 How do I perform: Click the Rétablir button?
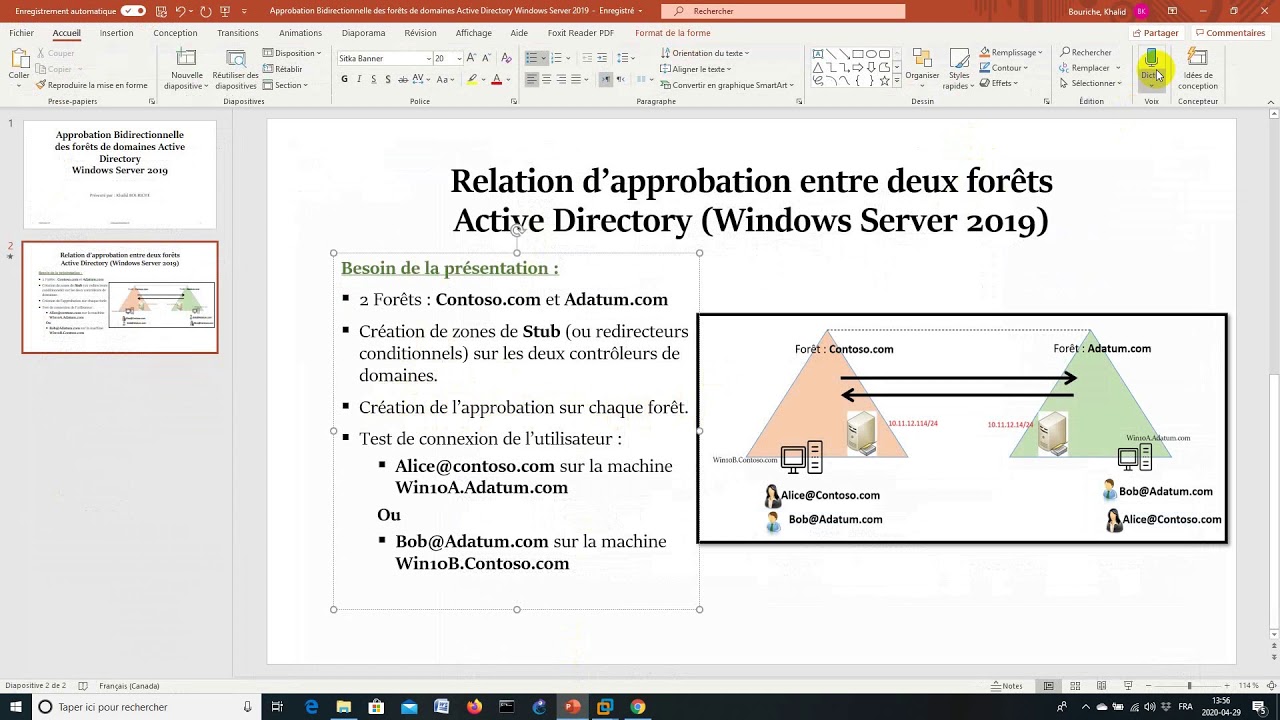pos(284,69)
